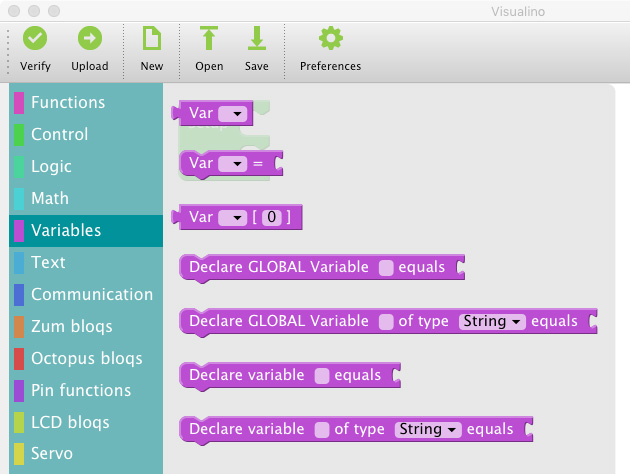Screen dimensions: 630x474
Task: Click name field in Declare GLOBAL Variable equals block
Action: pos(386,268)
